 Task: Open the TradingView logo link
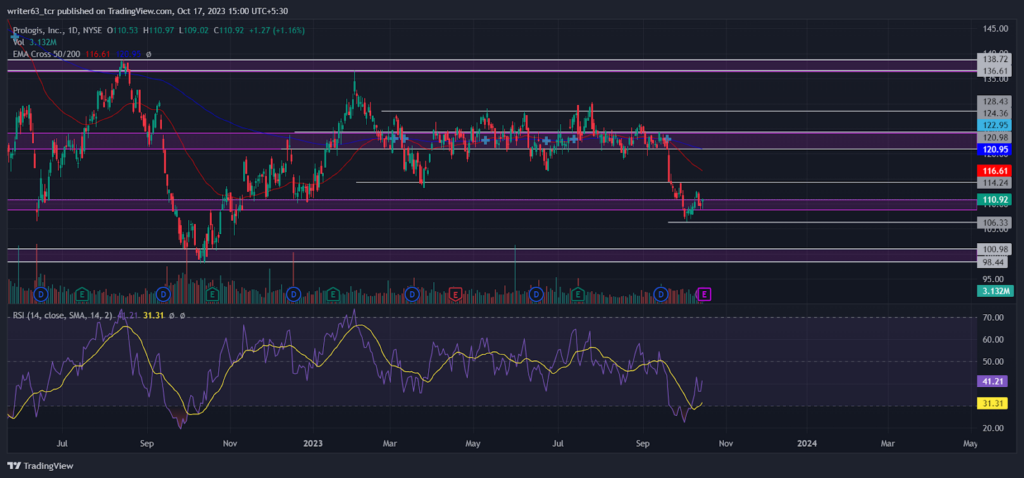[40, 466]
